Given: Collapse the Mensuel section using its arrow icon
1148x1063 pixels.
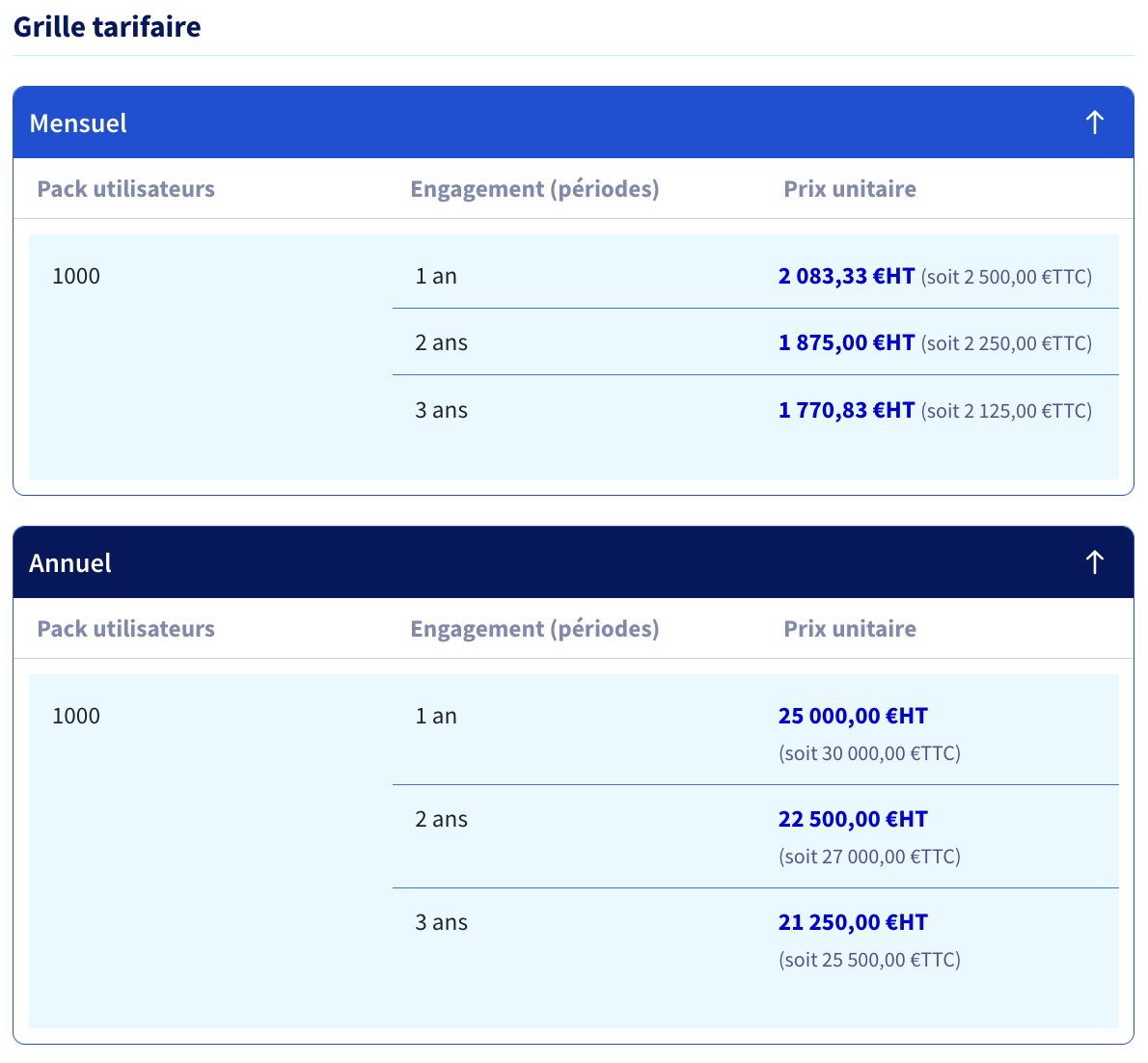Looking at the screenshot, I should point(1095,123).
